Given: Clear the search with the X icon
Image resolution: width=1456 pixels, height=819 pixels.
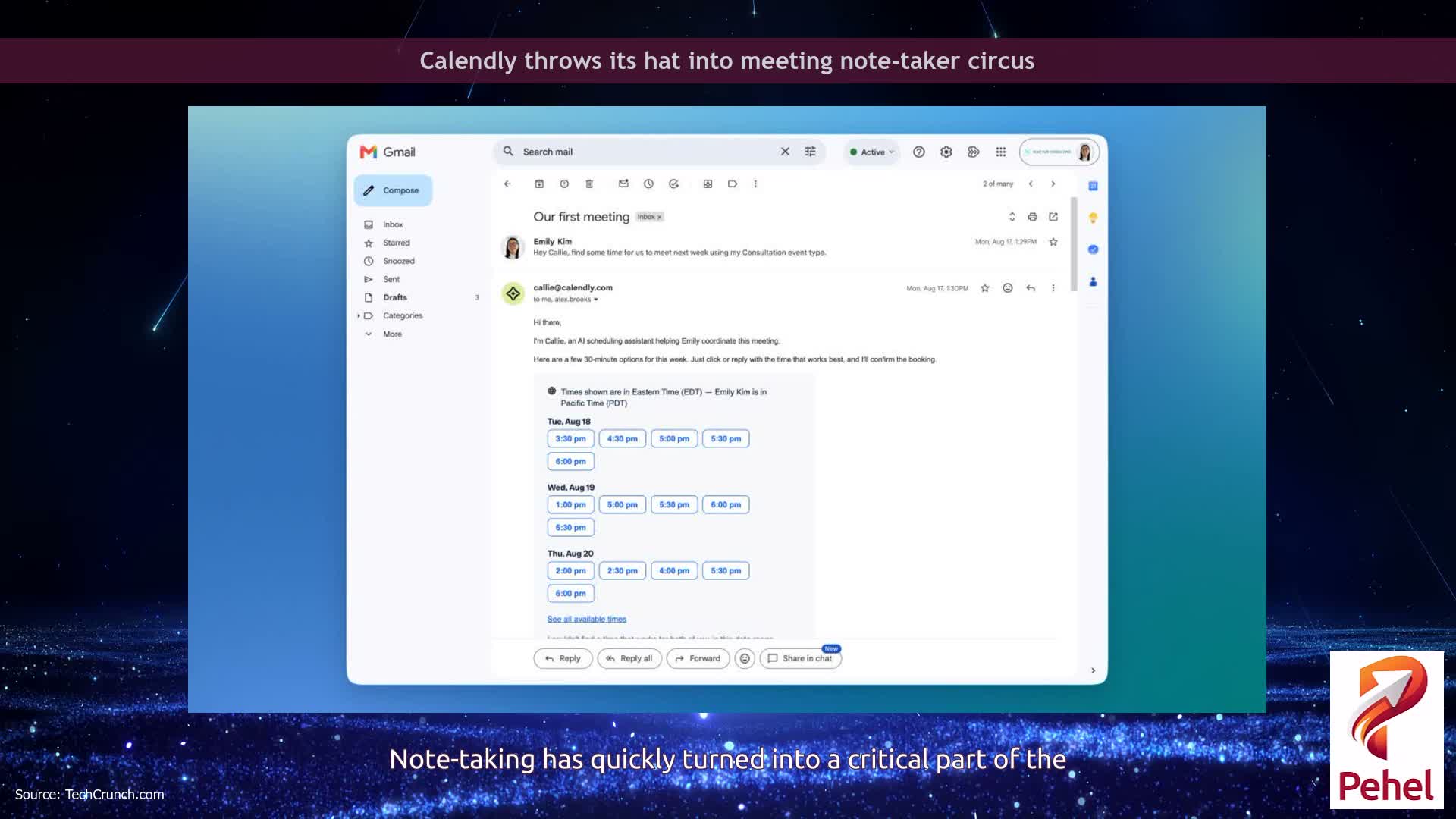Looking at the screenshot, I should (x=785, y=152).
